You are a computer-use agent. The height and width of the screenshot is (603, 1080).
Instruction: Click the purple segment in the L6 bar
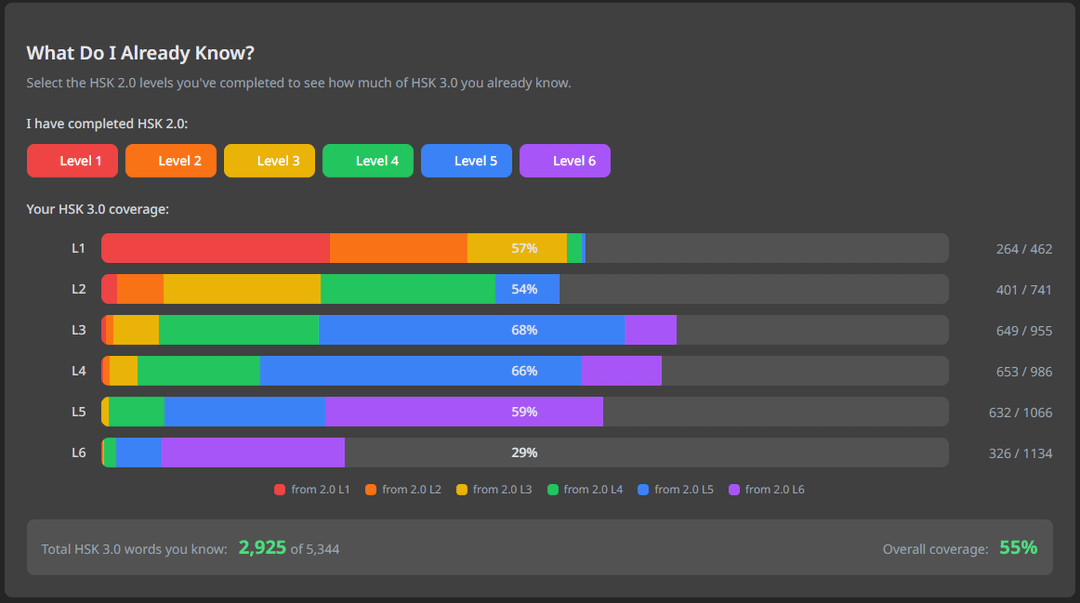tap(252, 453)
